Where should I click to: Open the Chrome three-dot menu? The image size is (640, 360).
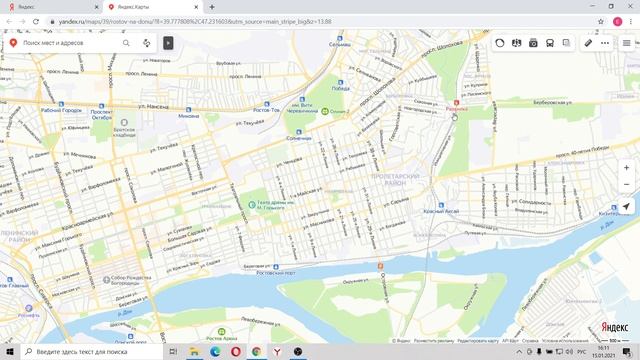(631, 22)
